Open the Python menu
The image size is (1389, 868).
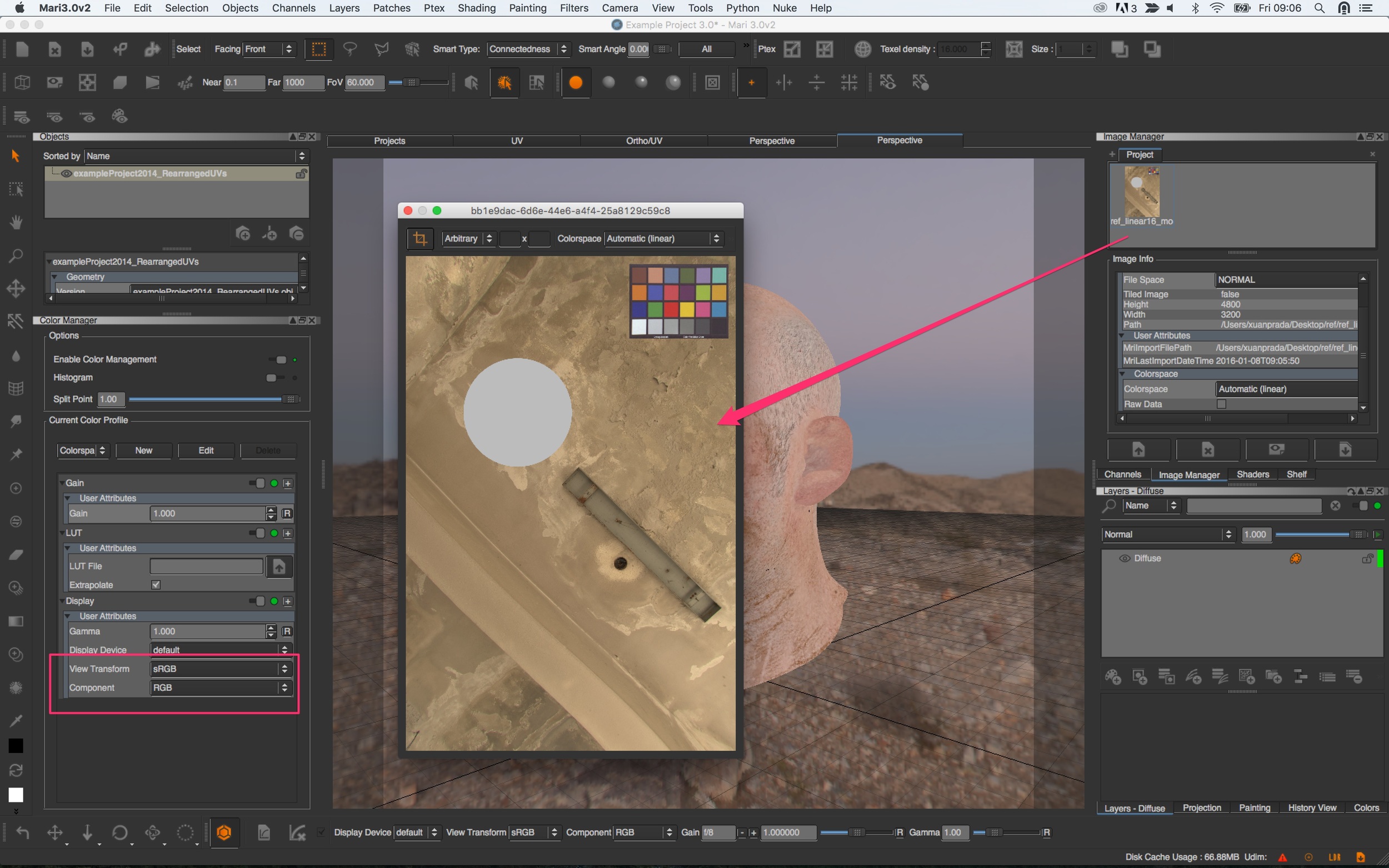742,8
